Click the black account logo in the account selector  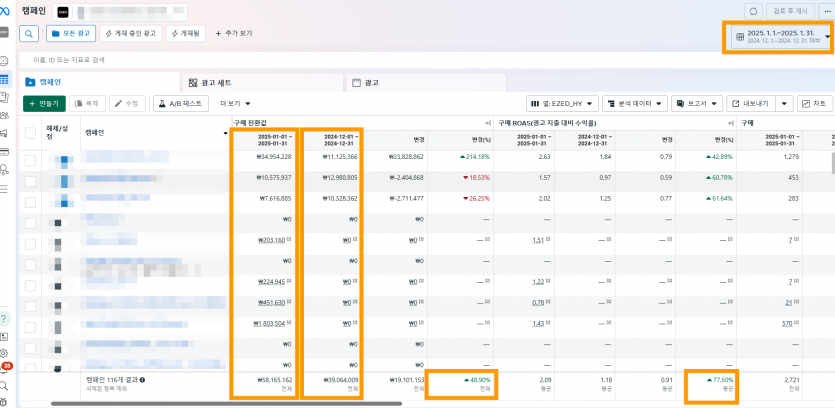click(x=63, y=12)
